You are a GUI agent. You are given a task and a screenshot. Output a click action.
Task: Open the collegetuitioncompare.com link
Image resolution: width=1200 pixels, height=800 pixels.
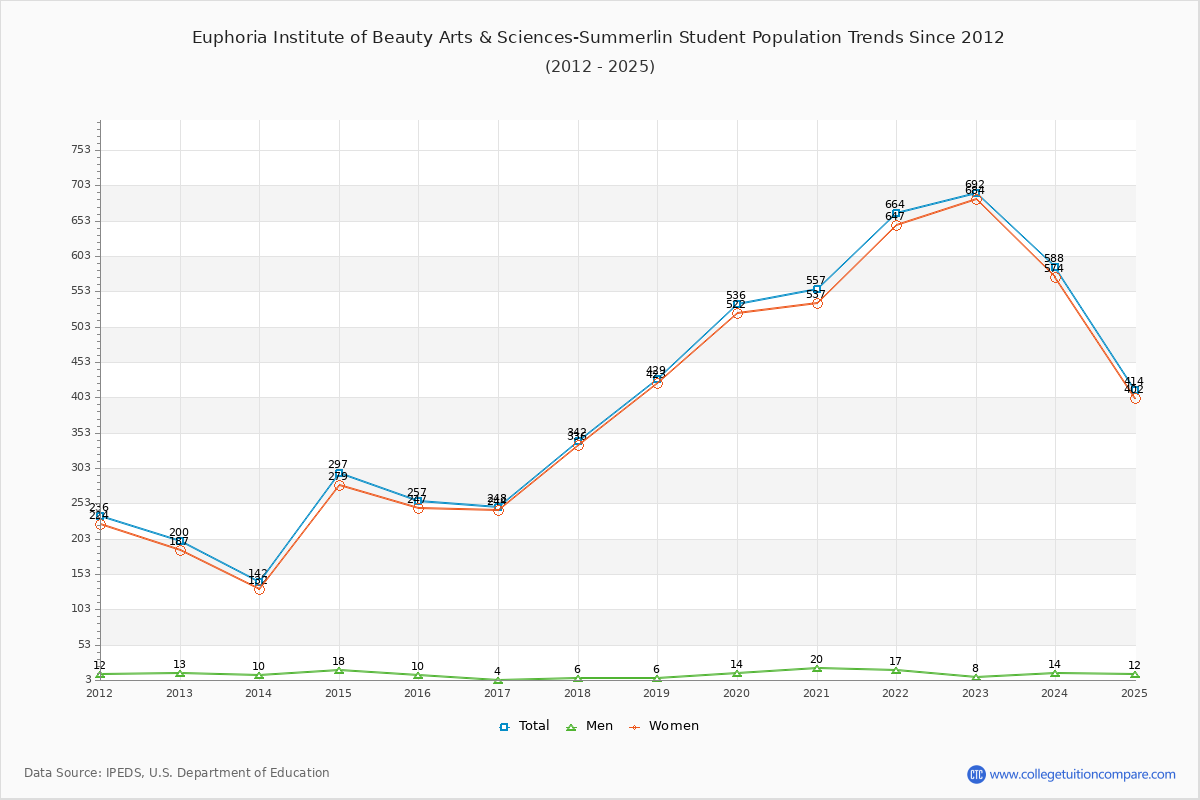[x=1083, y=774]
